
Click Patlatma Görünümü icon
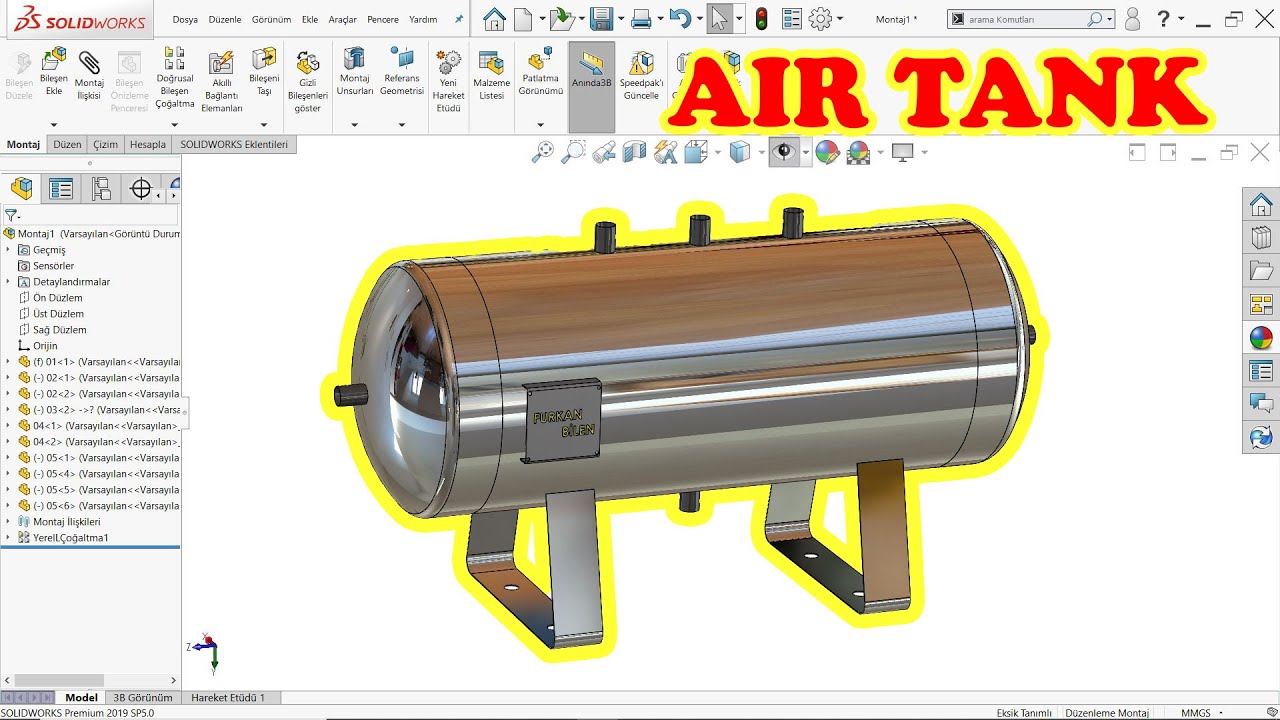tap(541, 59)
